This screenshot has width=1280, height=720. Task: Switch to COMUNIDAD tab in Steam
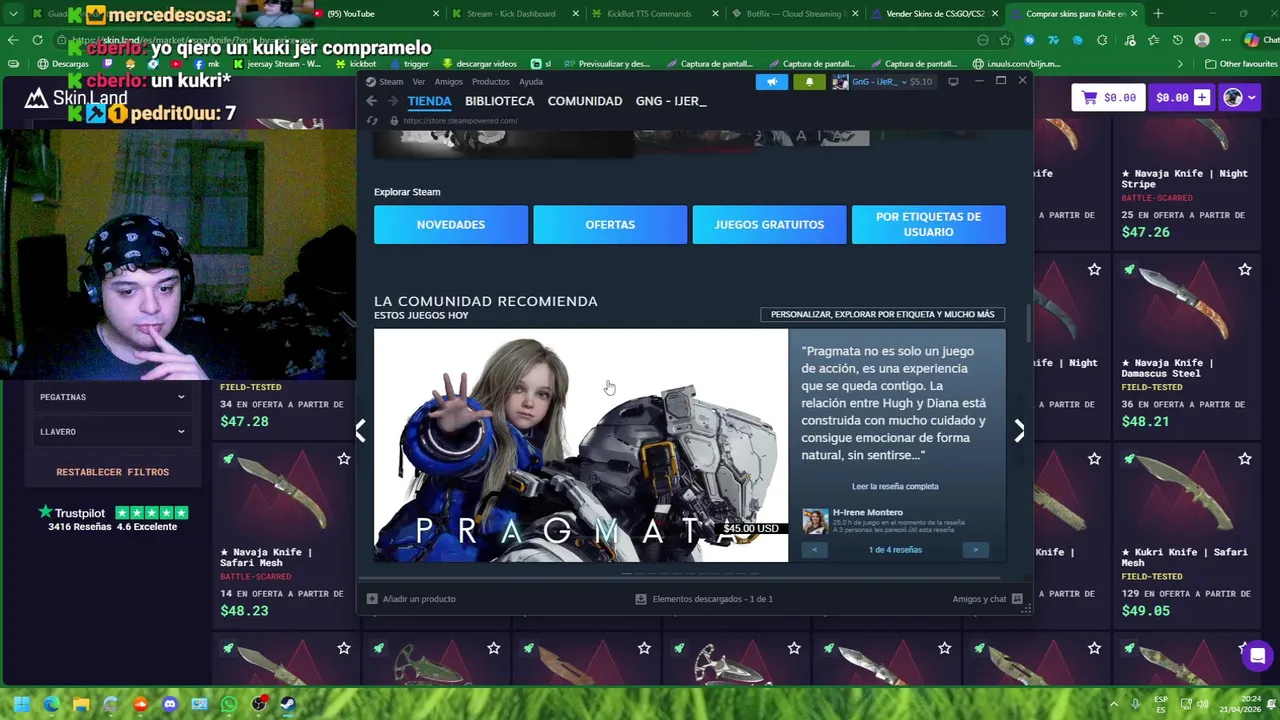click(x=585, y=101)
